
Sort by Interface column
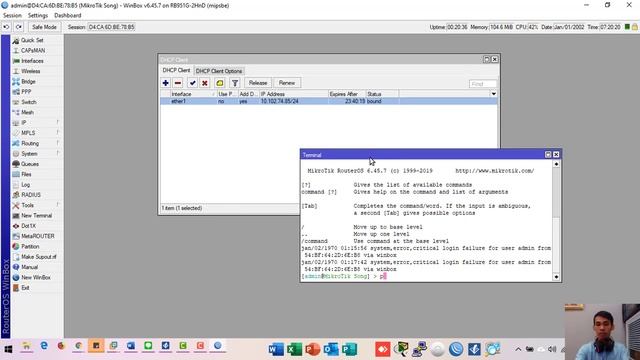193,94
